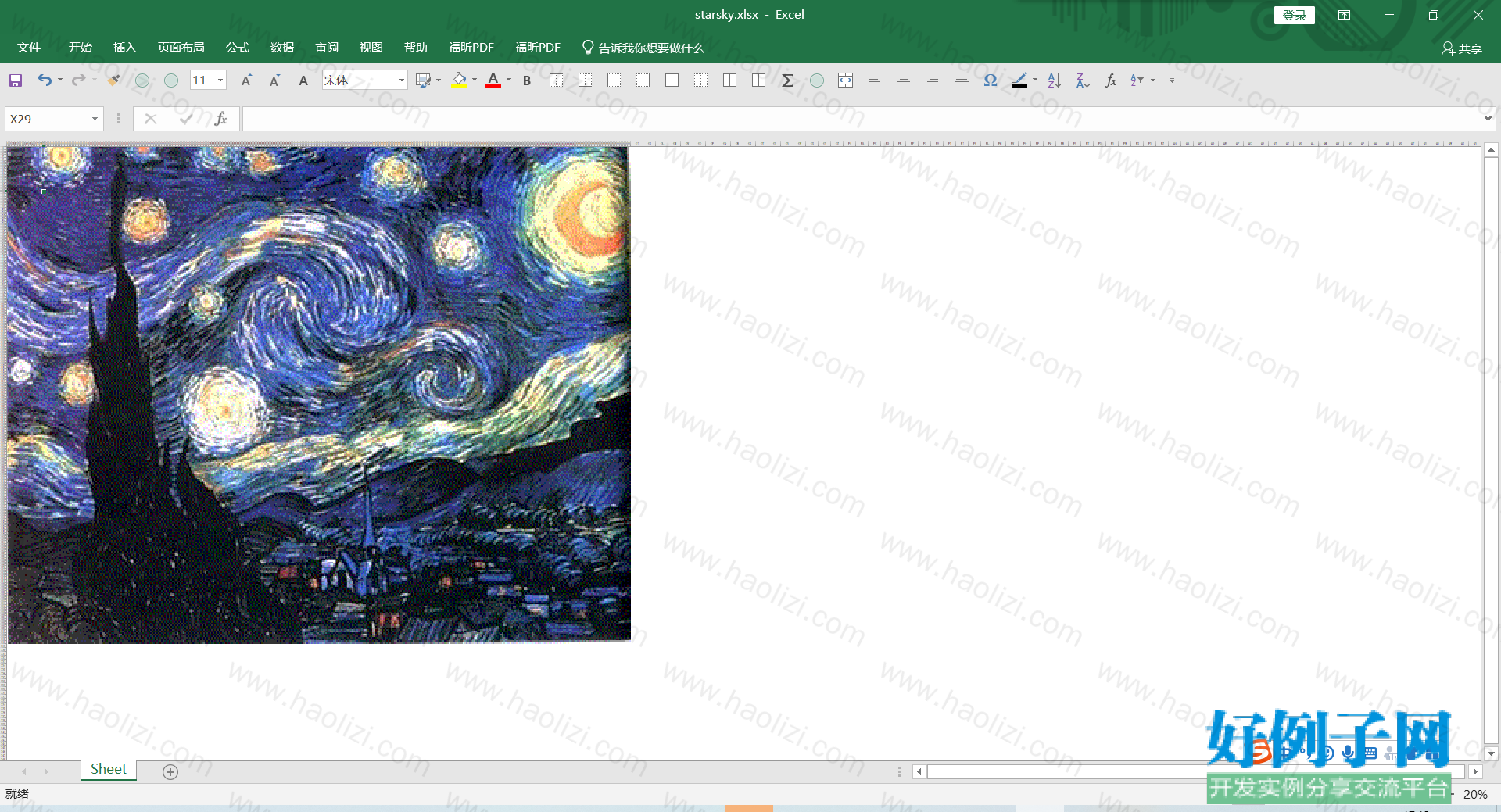Click the toolbar Insert Function fx icon
The width and height of the screenshot is (1501, 812).
(x=1111, y=80)
